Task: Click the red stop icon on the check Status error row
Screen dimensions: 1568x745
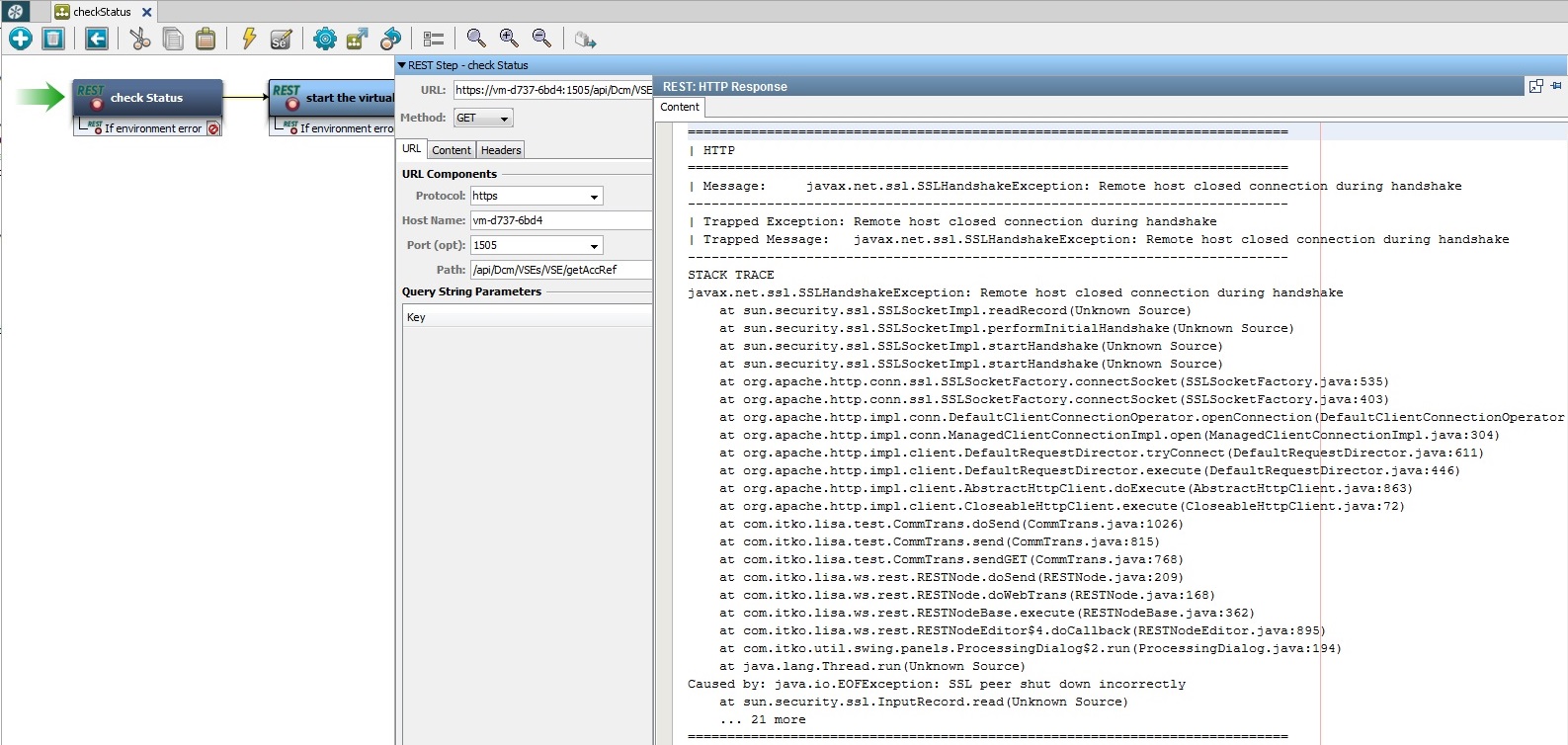Action: (x=213, y=128)
